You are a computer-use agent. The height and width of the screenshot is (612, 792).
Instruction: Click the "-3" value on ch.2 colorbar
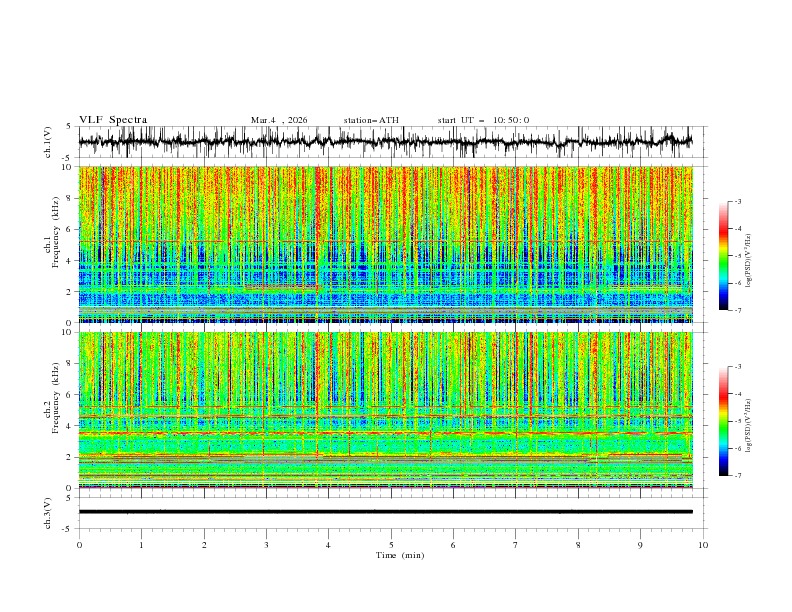click(x=738, y=367)
